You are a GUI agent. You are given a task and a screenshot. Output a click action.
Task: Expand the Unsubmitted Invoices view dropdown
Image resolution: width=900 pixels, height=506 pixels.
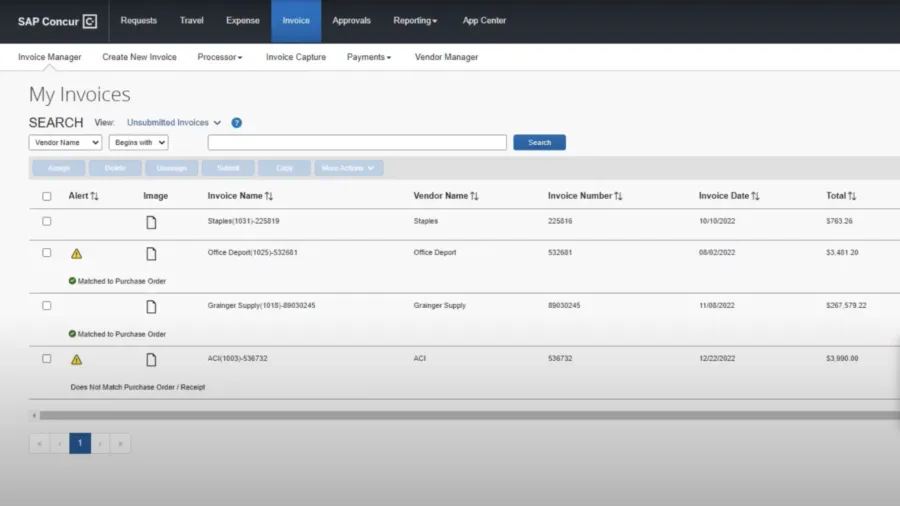click(x=174, y=123)
